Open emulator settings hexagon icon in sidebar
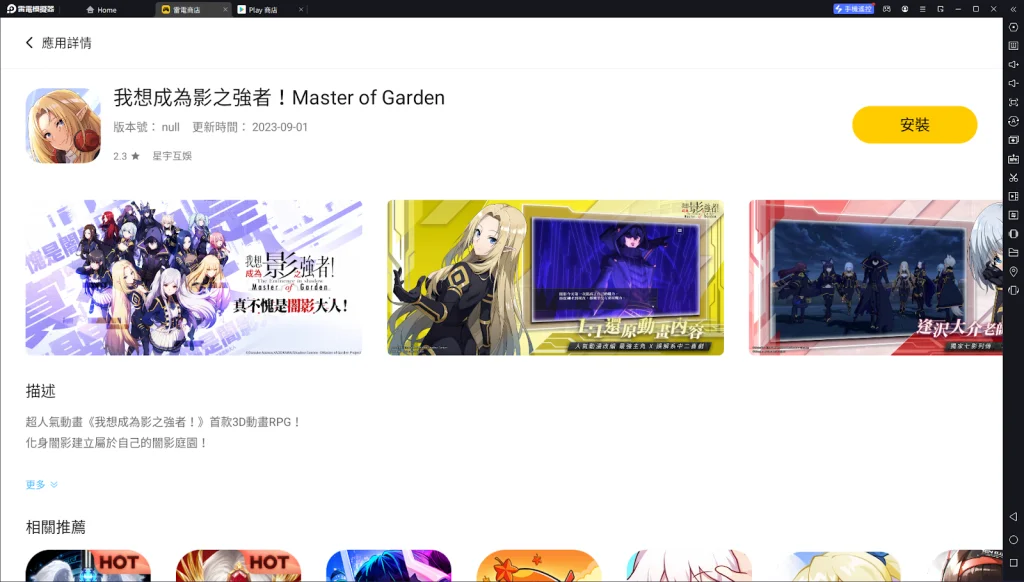This screenshot has width=1024, height=582. click(x=1013, y=27)
